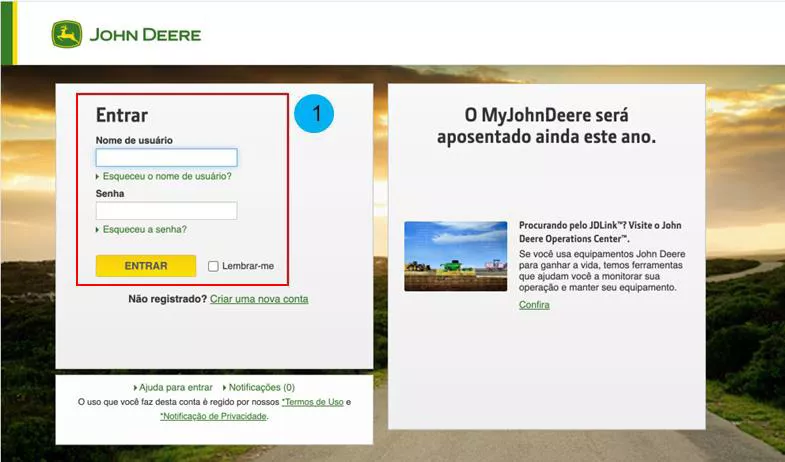This screenshot has width=785, height=462.
Task: Open the Esqueceu o nome de usuário link
Action: (167, 176)
